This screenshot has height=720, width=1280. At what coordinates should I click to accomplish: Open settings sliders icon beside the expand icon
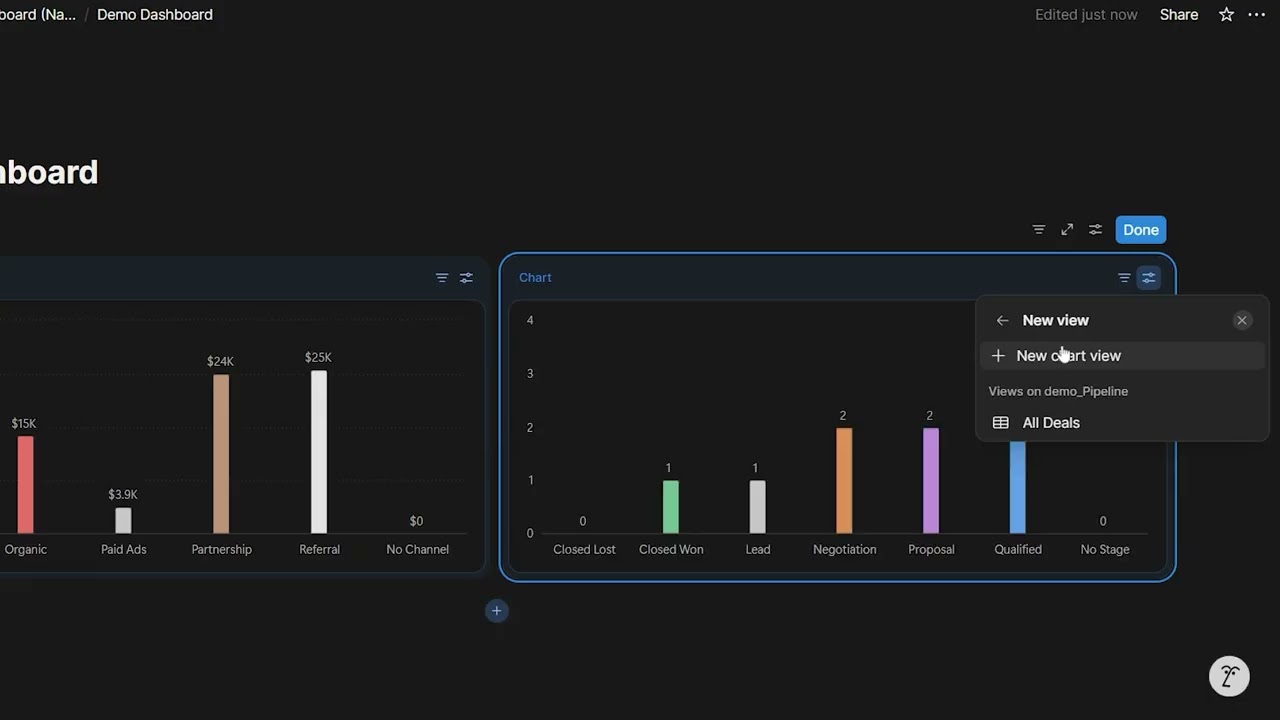(x=1095, y=229)
